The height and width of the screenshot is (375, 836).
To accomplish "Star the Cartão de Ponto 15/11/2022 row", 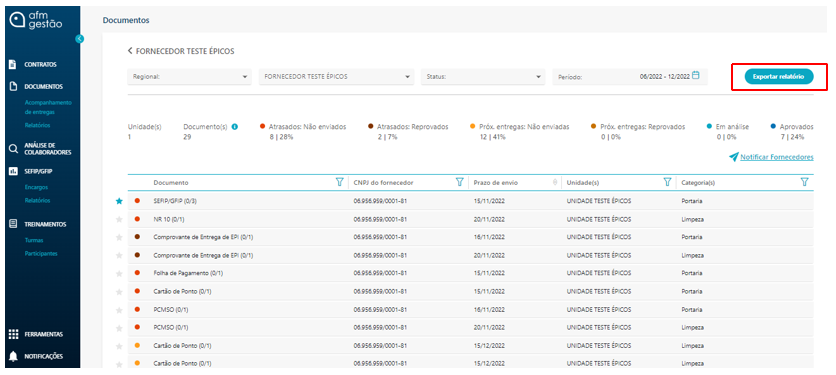I will pyautogui.click(x=119, y=292).
